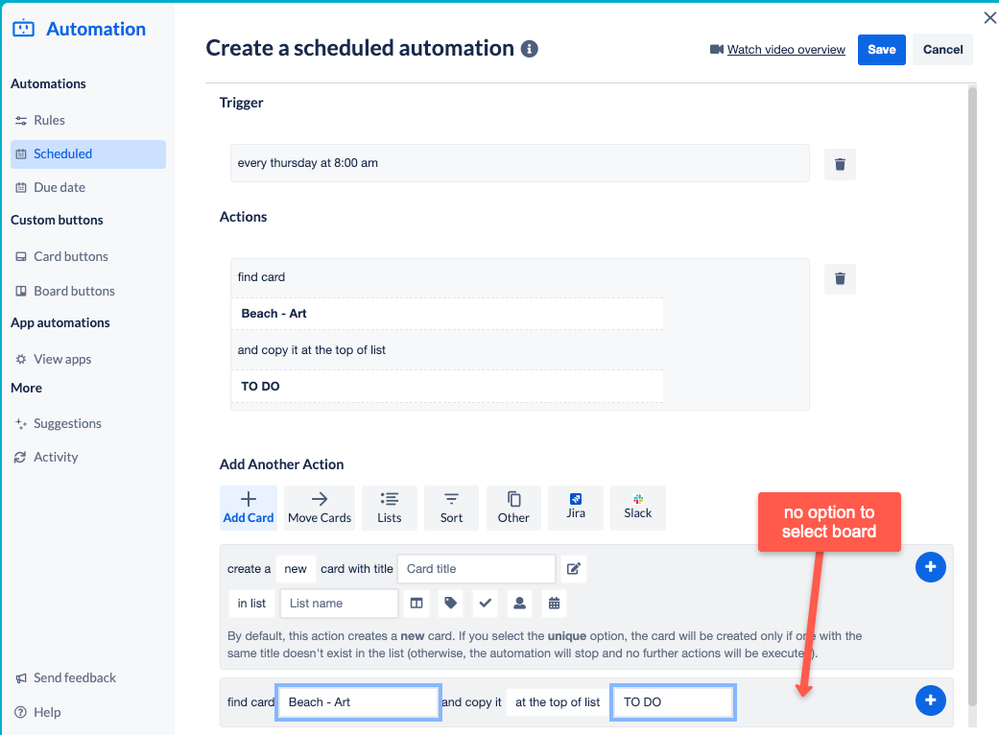999x735 pixels.
Task: Delete the find card action with trash icon
Action: [x=839, y=279]
